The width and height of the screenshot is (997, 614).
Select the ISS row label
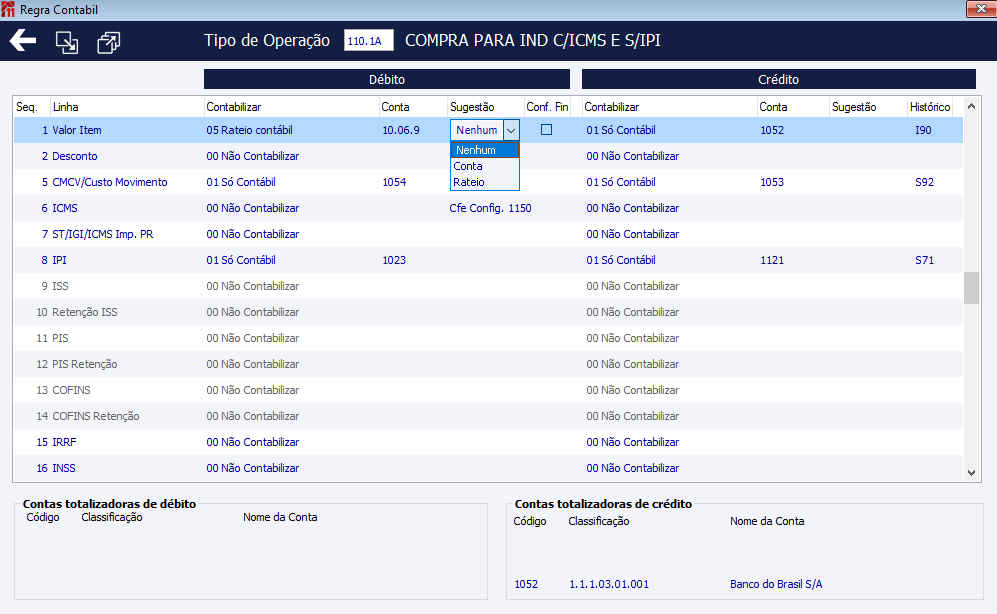click(60, 286)
